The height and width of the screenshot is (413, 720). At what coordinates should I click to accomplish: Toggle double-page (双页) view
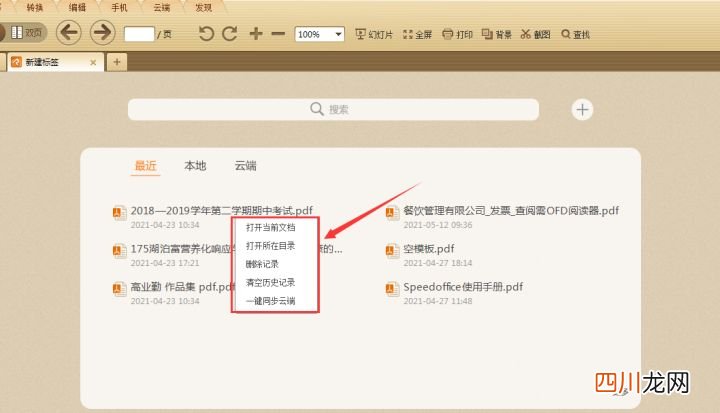(x=26, y=33)
